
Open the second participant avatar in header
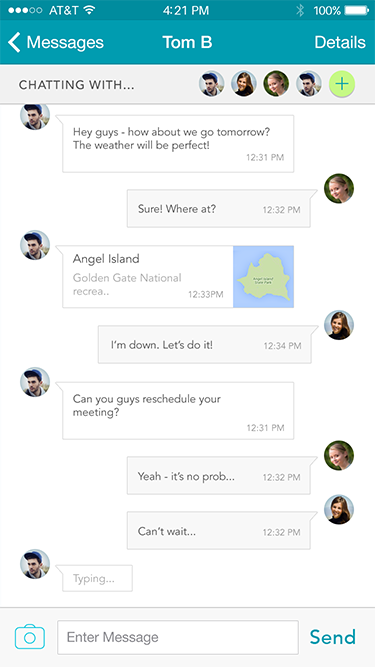244,83
